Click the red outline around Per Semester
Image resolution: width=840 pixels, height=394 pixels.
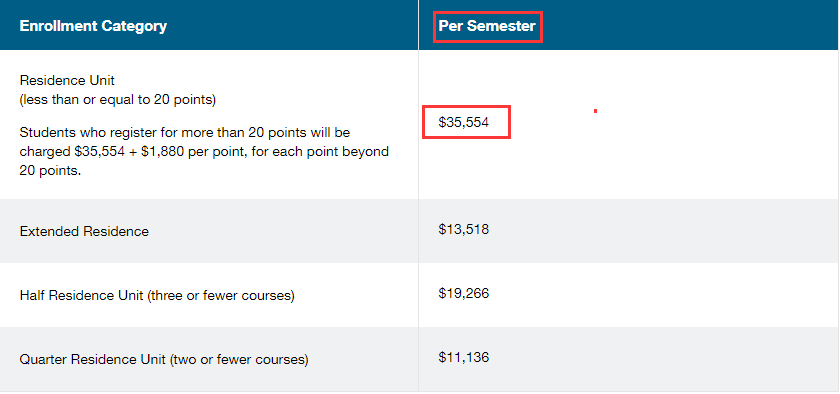pos(488,27)
